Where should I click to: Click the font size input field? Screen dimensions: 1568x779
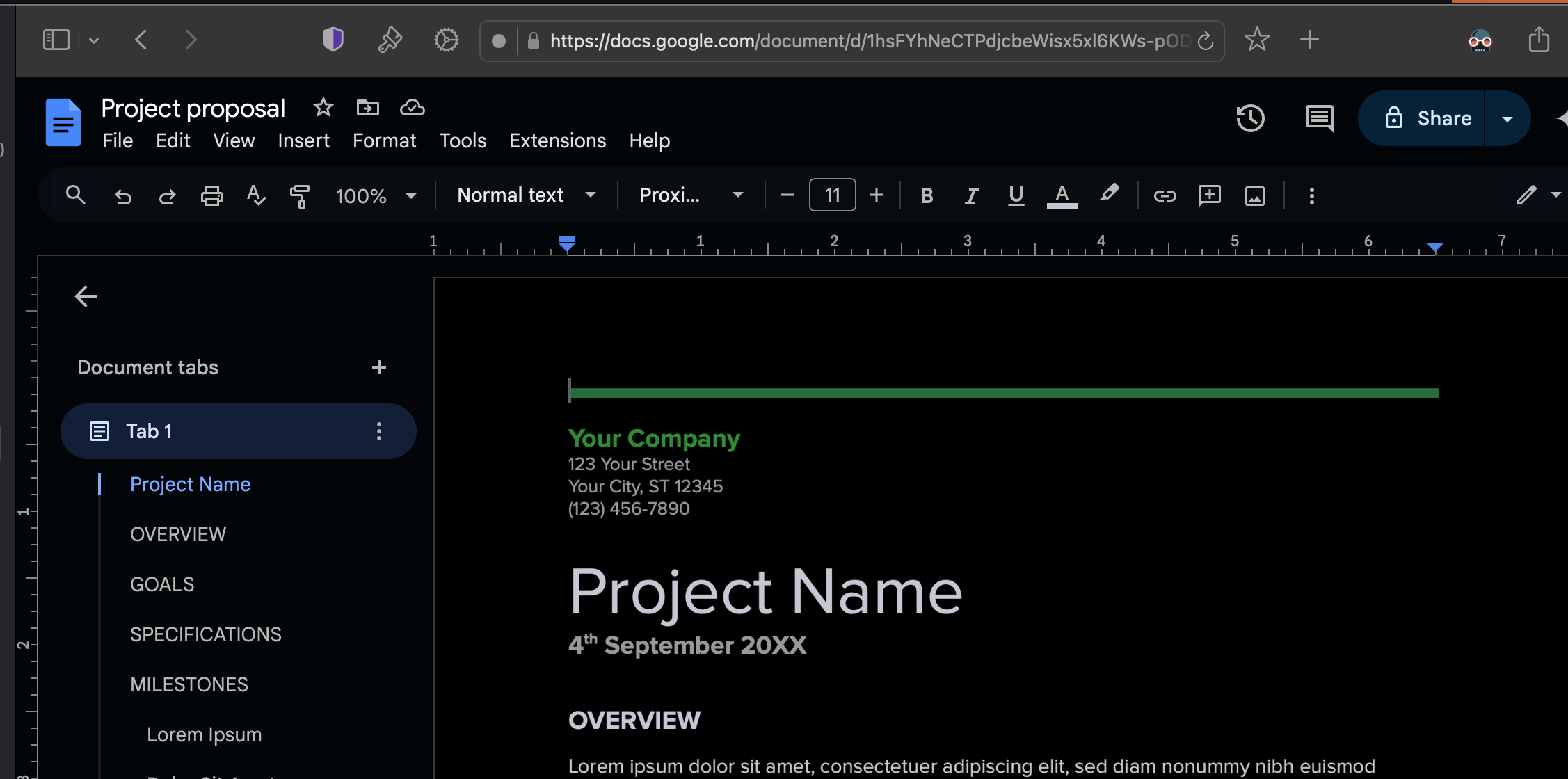click(x=832, y=195)
